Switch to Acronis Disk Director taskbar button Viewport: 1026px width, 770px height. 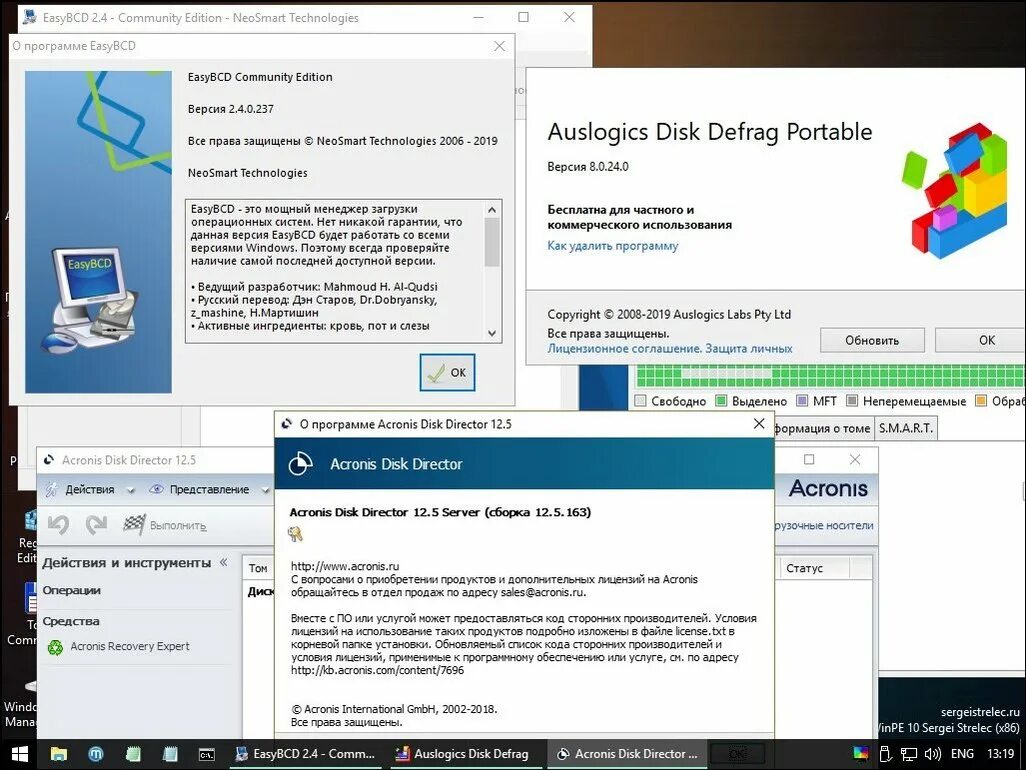click(x=627, y=754)
